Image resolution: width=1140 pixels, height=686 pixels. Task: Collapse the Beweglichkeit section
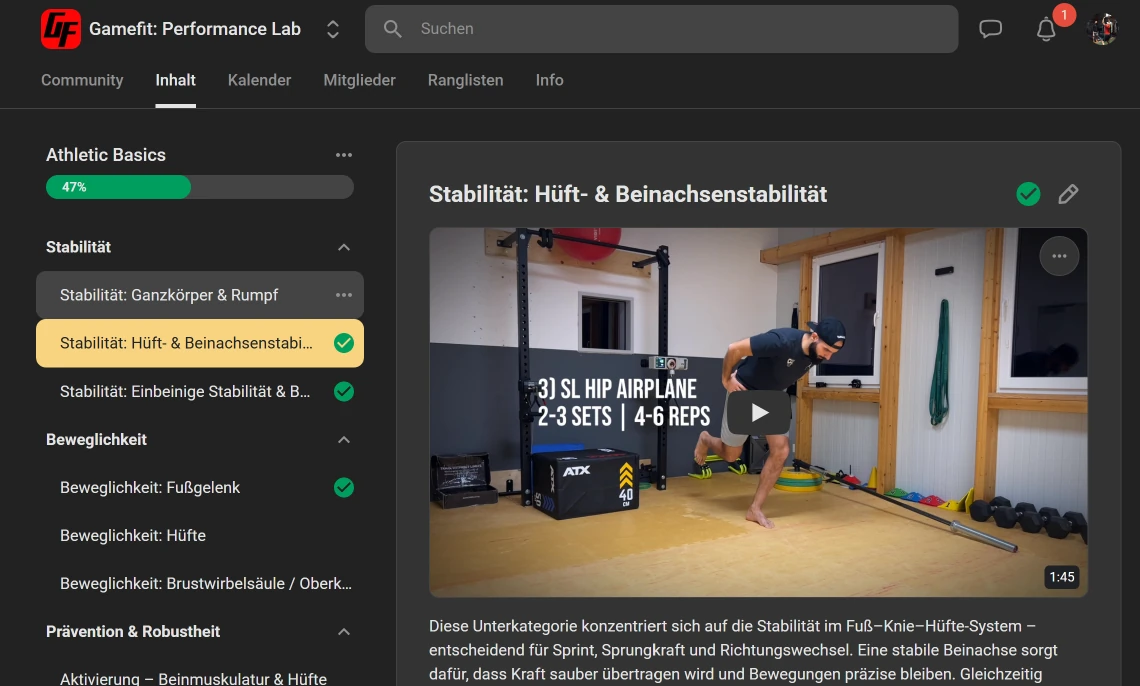click(x=344, y=440)
